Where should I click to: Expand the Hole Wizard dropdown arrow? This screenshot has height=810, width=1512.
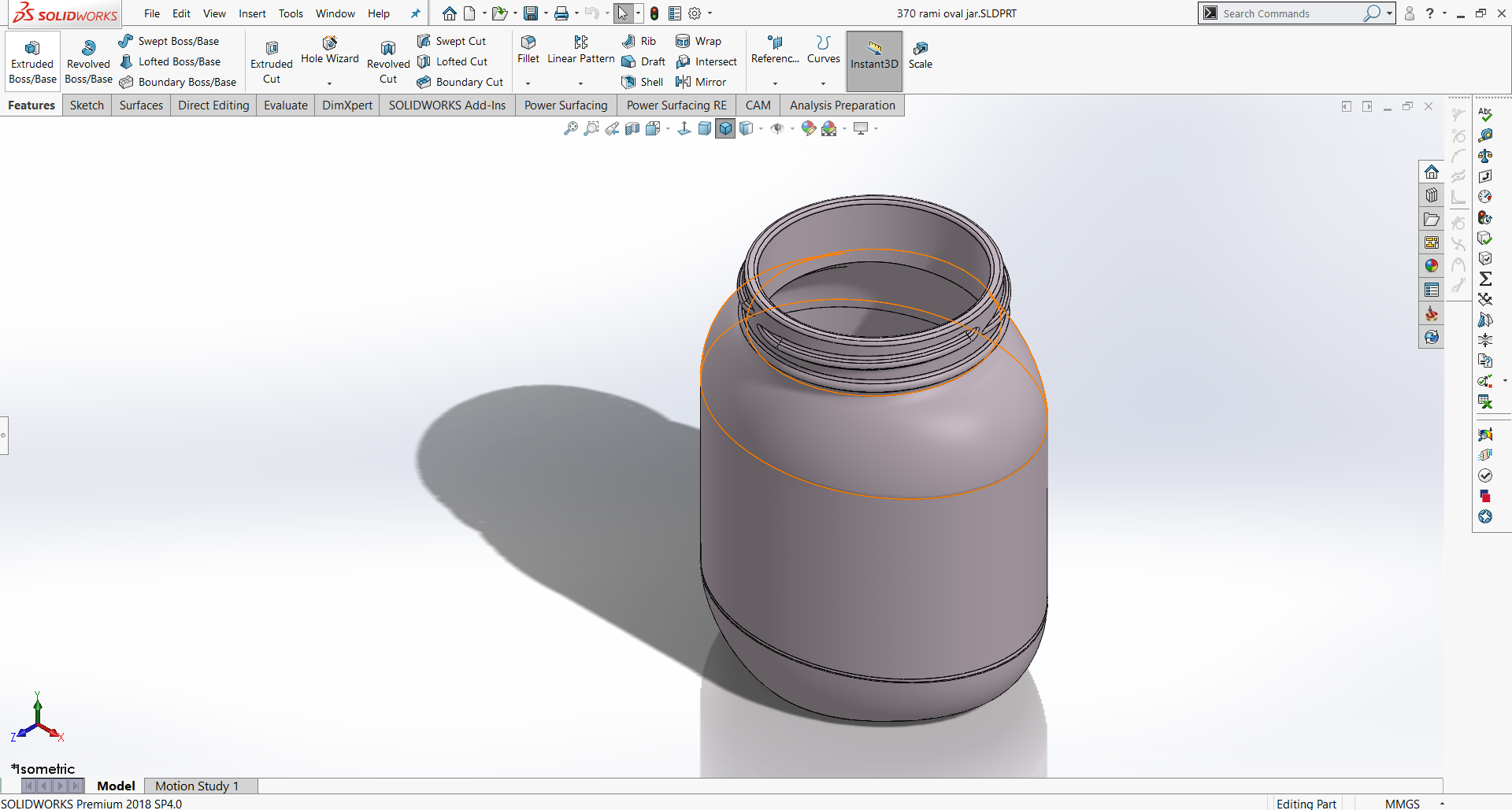329,83
